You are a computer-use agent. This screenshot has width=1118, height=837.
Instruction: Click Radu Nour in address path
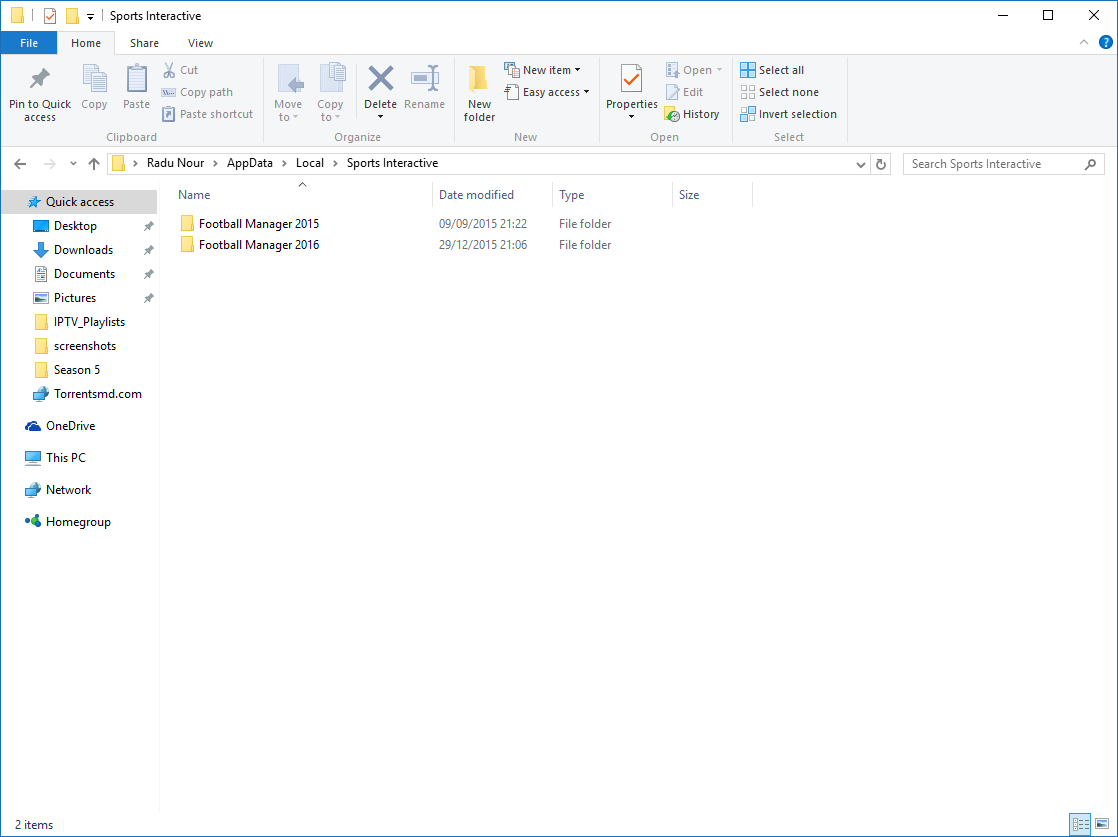(175, 163)
